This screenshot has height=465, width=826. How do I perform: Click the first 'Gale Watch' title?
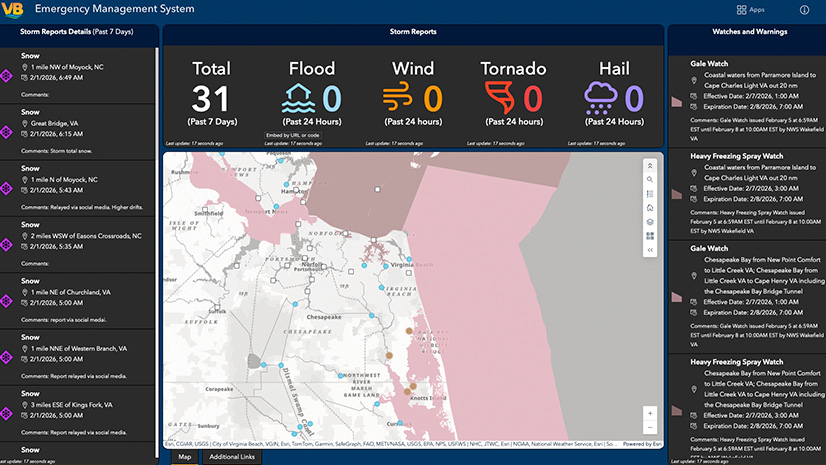709,63
